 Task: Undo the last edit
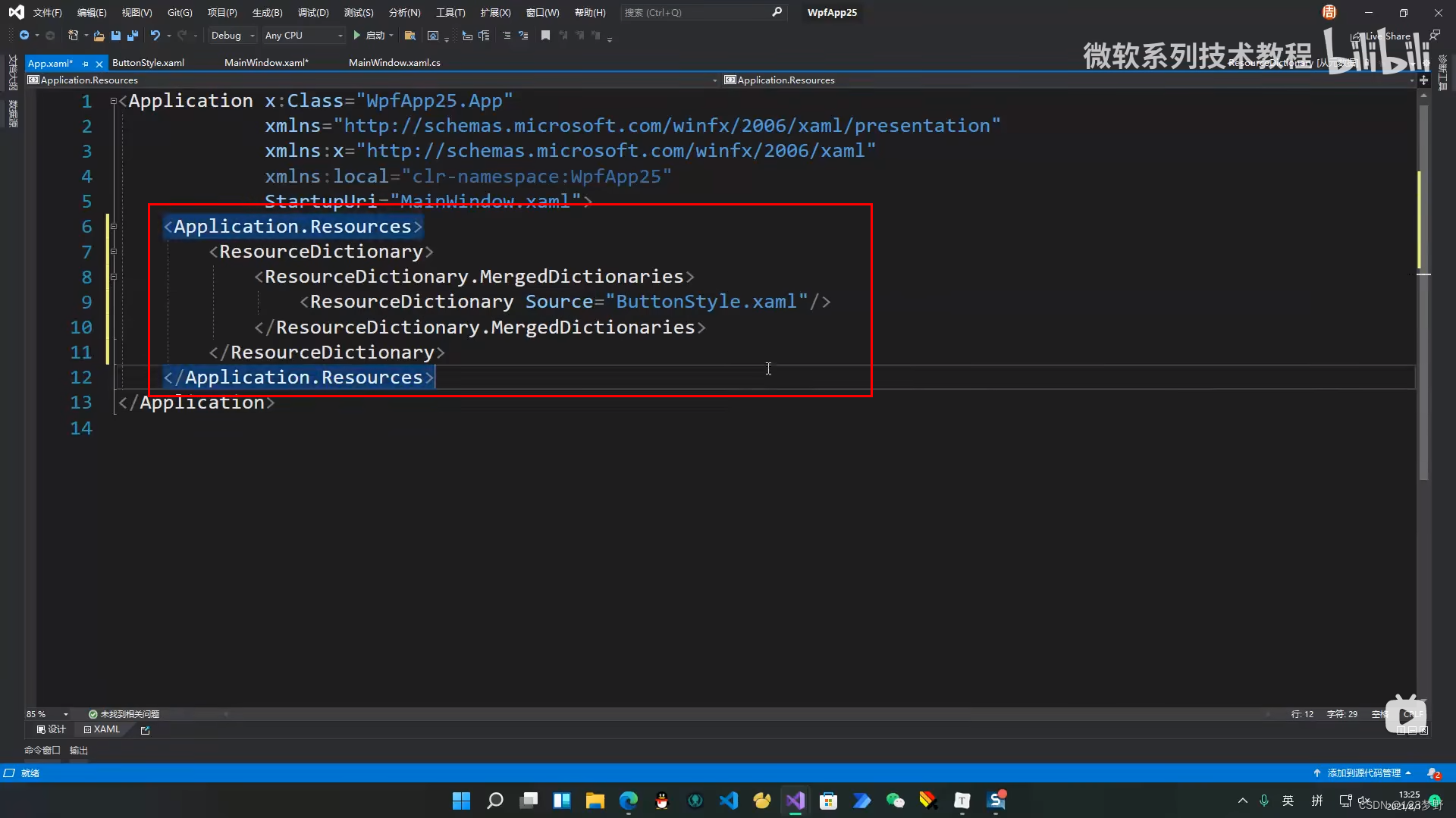(x=155, y=36)
